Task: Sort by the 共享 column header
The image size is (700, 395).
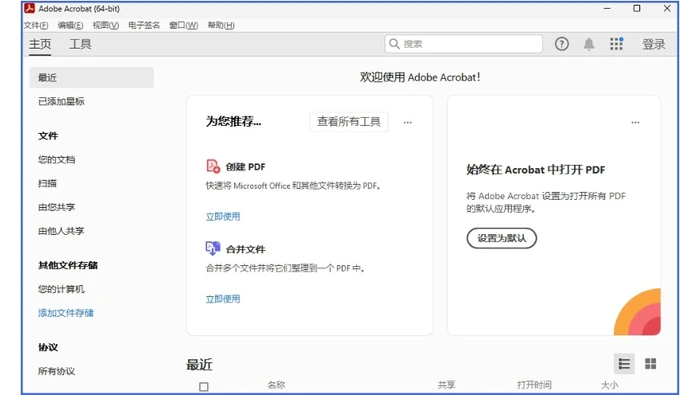Action: (446, 385)
